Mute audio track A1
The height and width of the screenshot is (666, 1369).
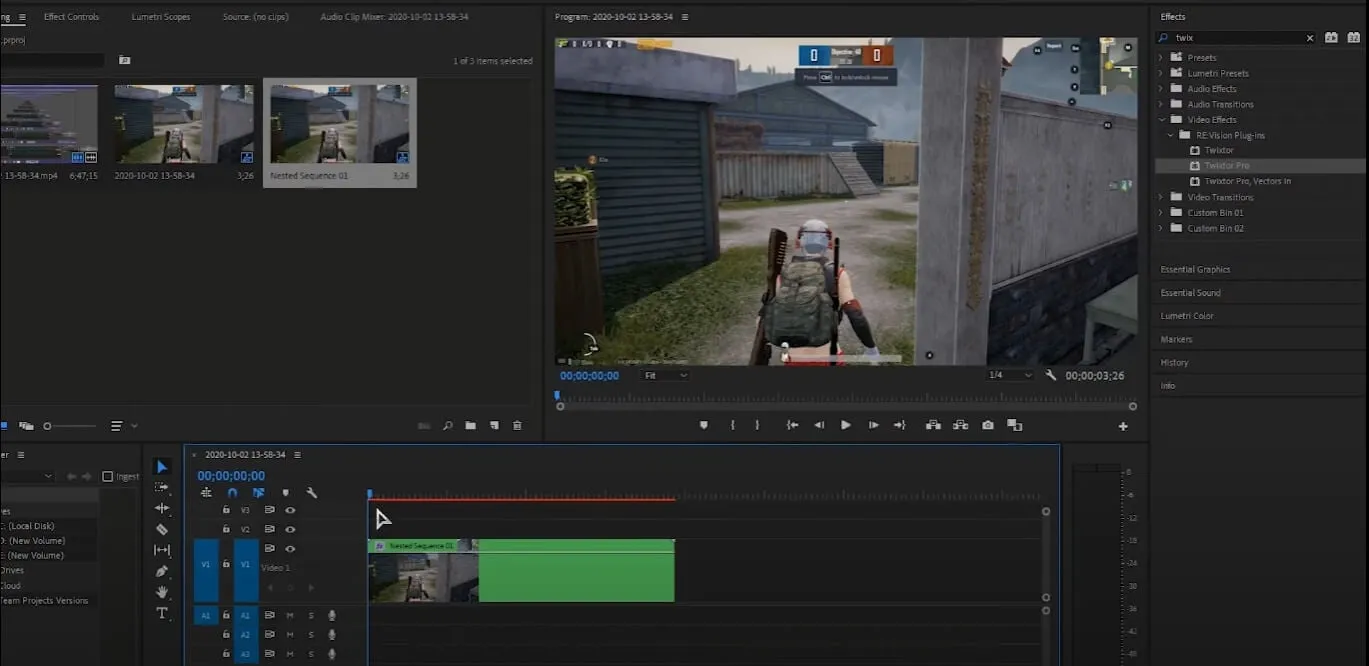[290, 615]
